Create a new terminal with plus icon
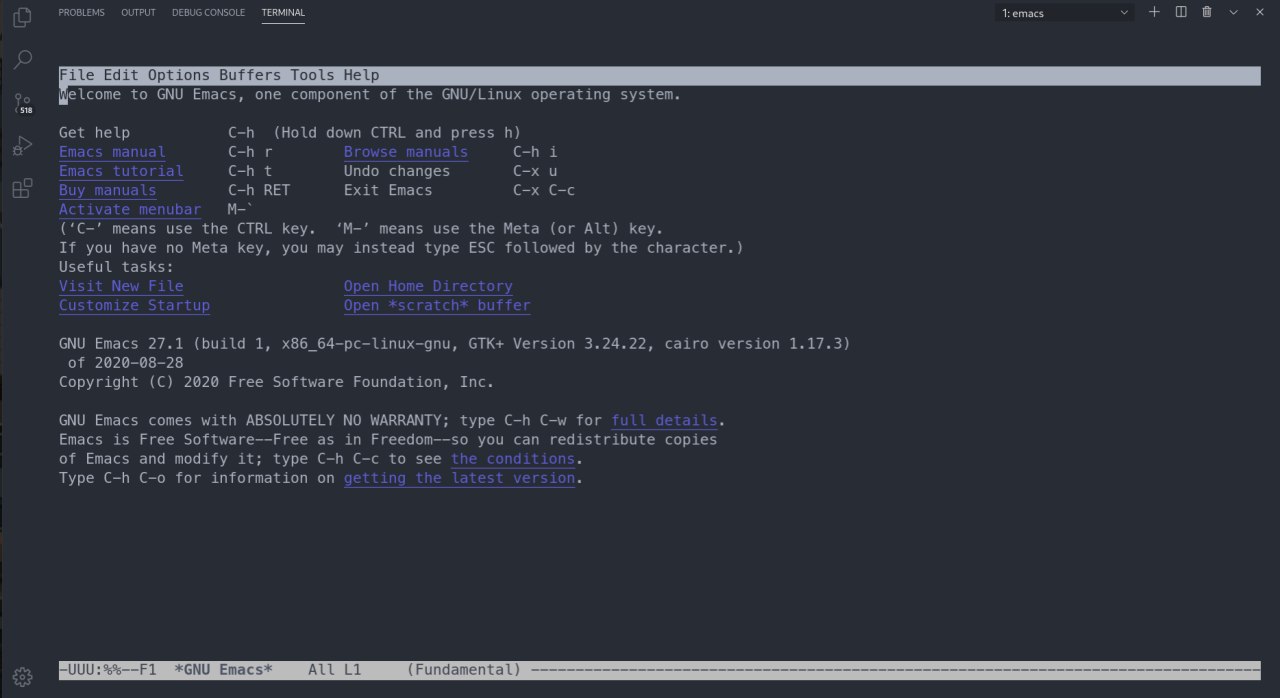 tap(1154, 12)
